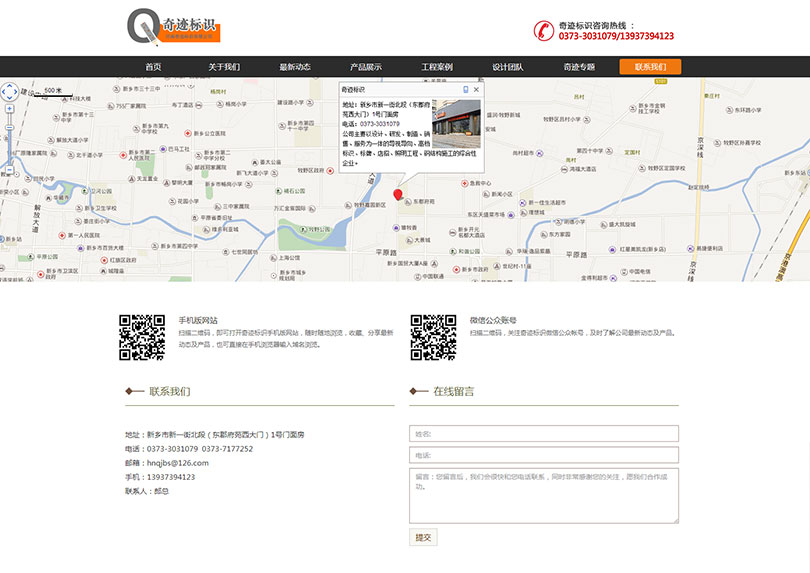Close the 奇迹标识 map info popup
Viewport: 810px width, 573px height.
coord(476,90)
